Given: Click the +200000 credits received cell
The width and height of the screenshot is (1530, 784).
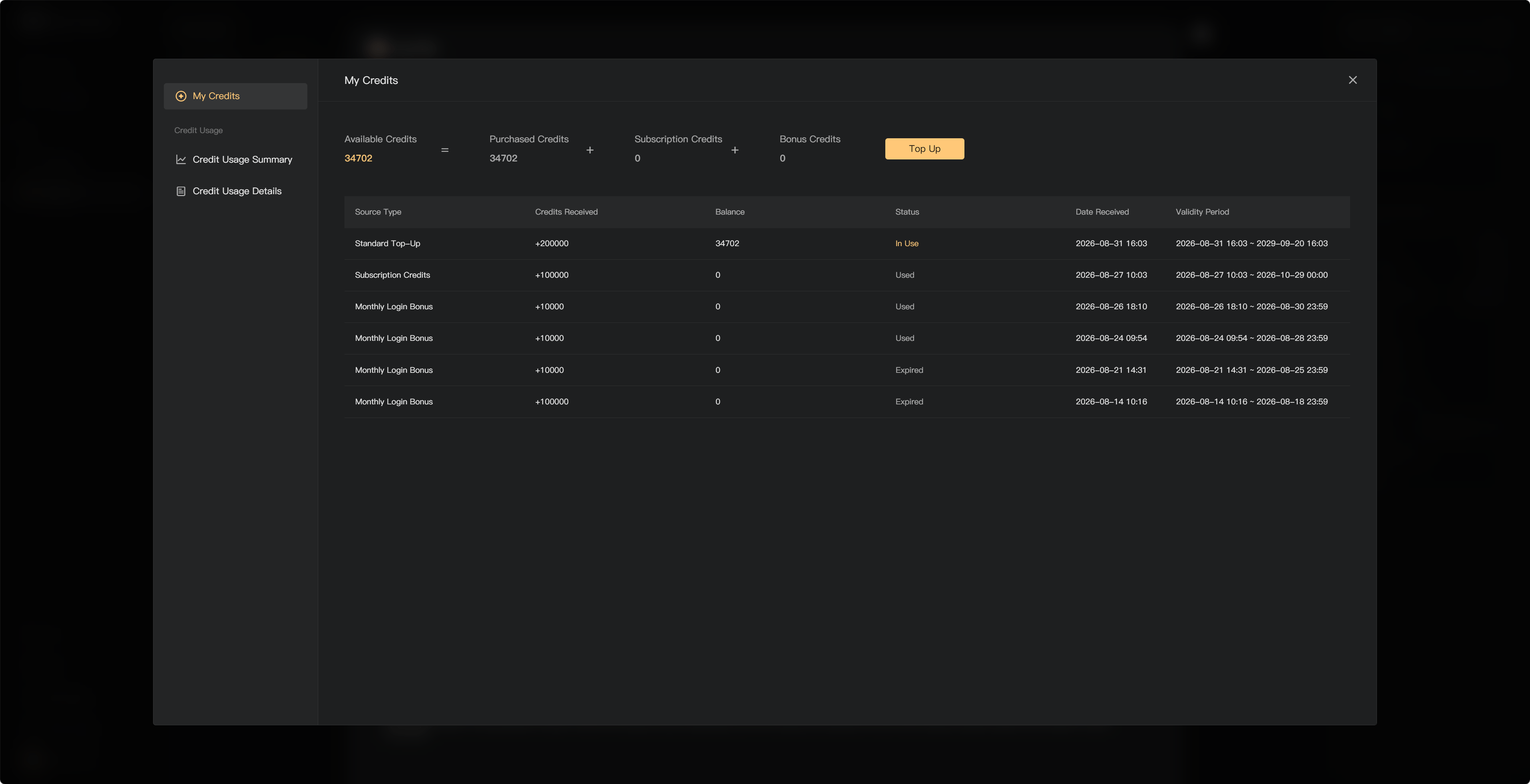Looking at the screenshot, I should (551, 243).
